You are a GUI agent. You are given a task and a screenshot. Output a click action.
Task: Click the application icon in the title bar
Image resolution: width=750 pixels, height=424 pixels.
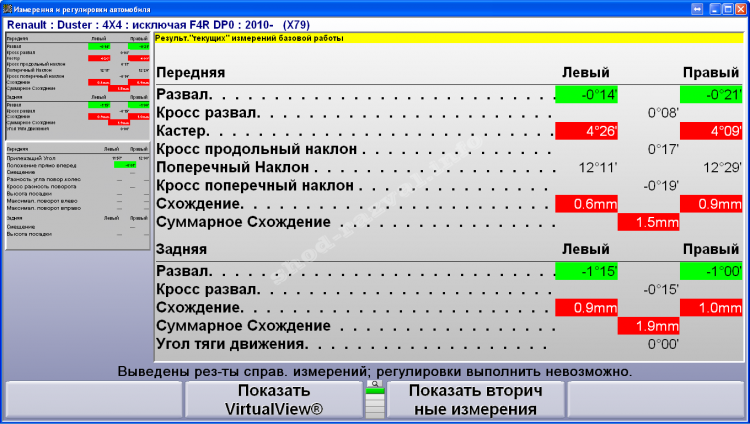7,9
